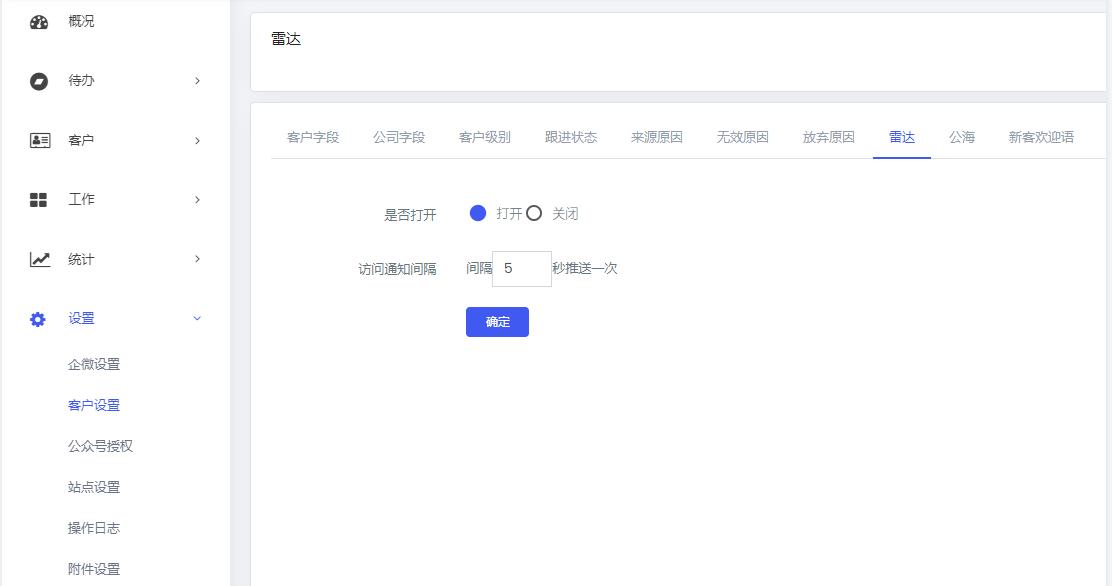The width and height of the screenshot is (1112, 586).
Task: Focus the interval seconds input field
Action: click(x=522, y=269)
